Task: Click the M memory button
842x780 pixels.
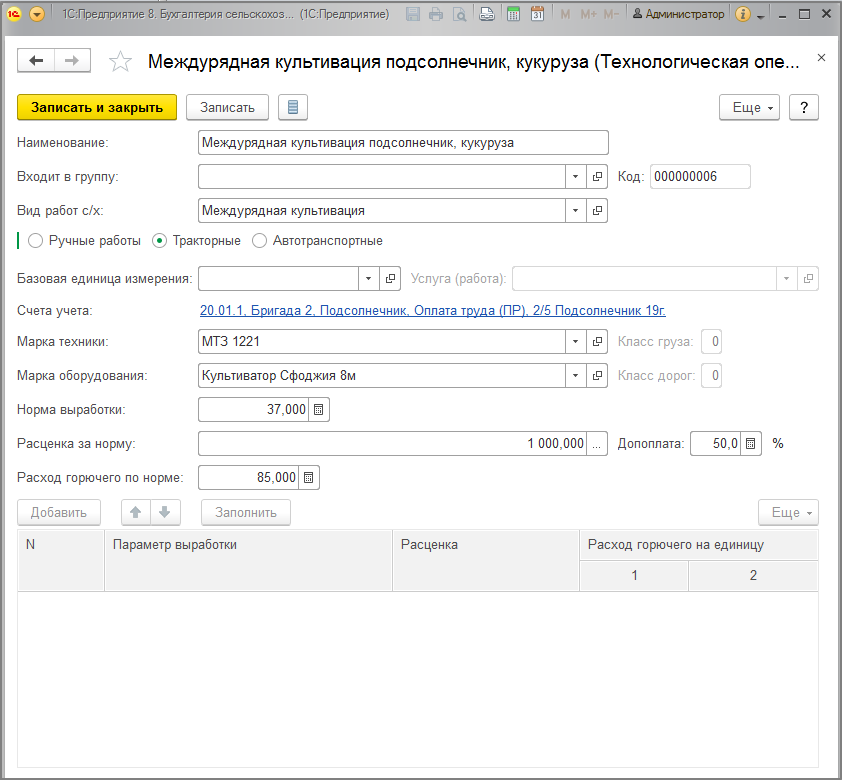Action: 565,14
